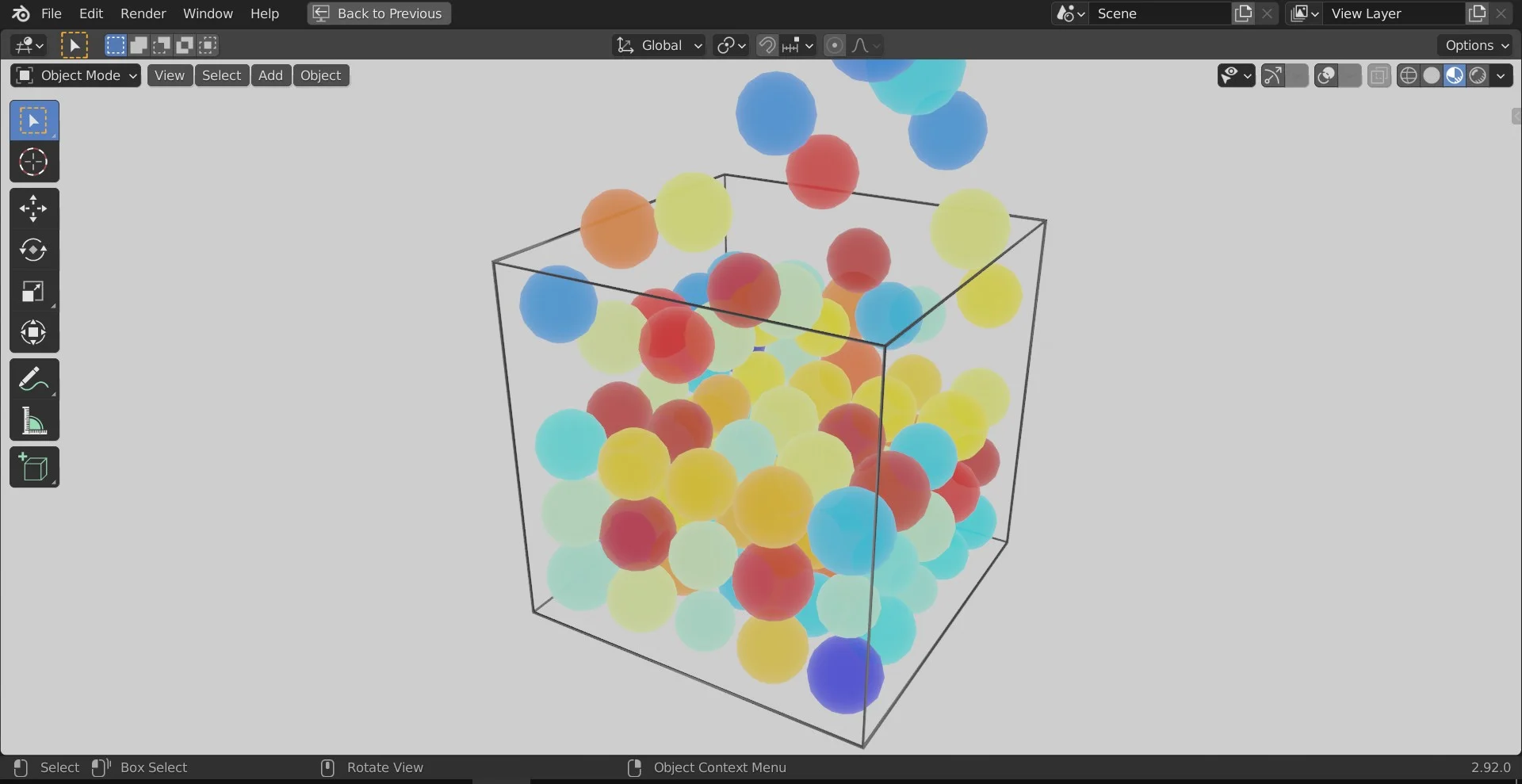Select the Measure tool
The width and height of the screenshot is (1522, 784).
(x=33, y=421)
